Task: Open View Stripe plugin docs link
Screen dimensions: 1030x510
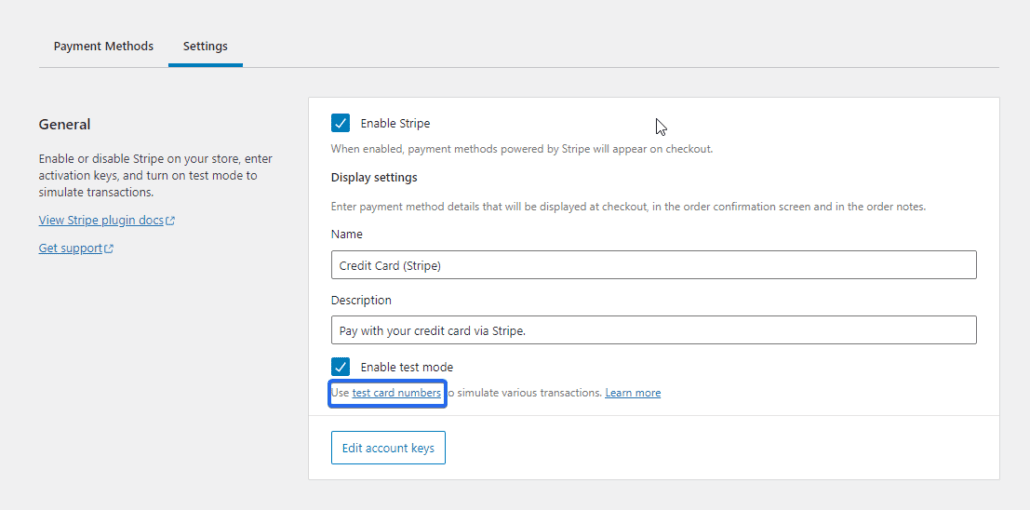Action: tap(101, 220)
